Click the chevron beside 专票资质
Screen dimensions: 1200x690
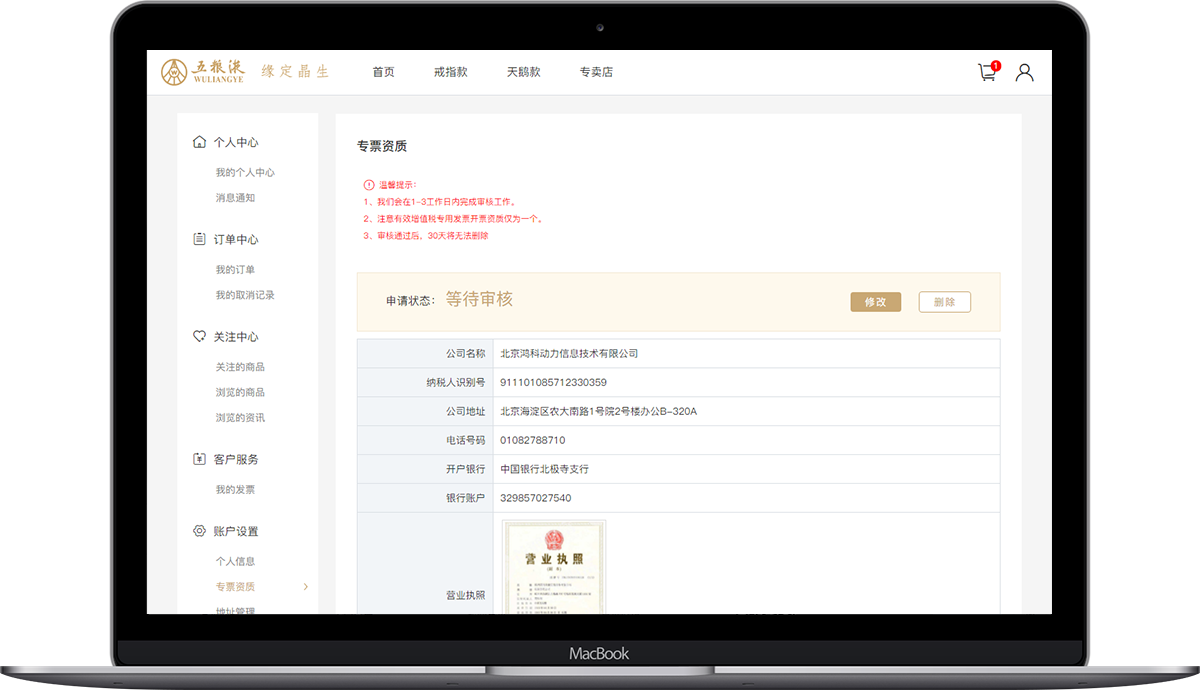click(x=305, y=587)
